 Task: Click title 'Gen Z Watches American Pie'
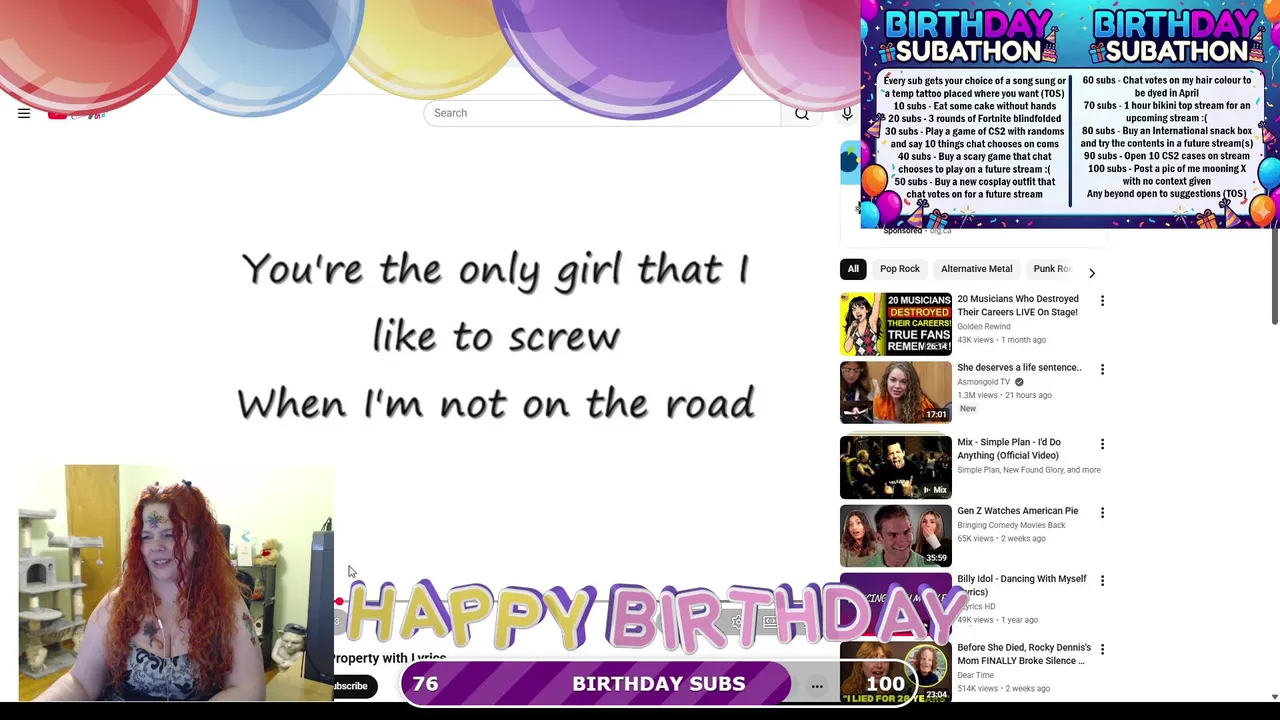[1017, 511]
